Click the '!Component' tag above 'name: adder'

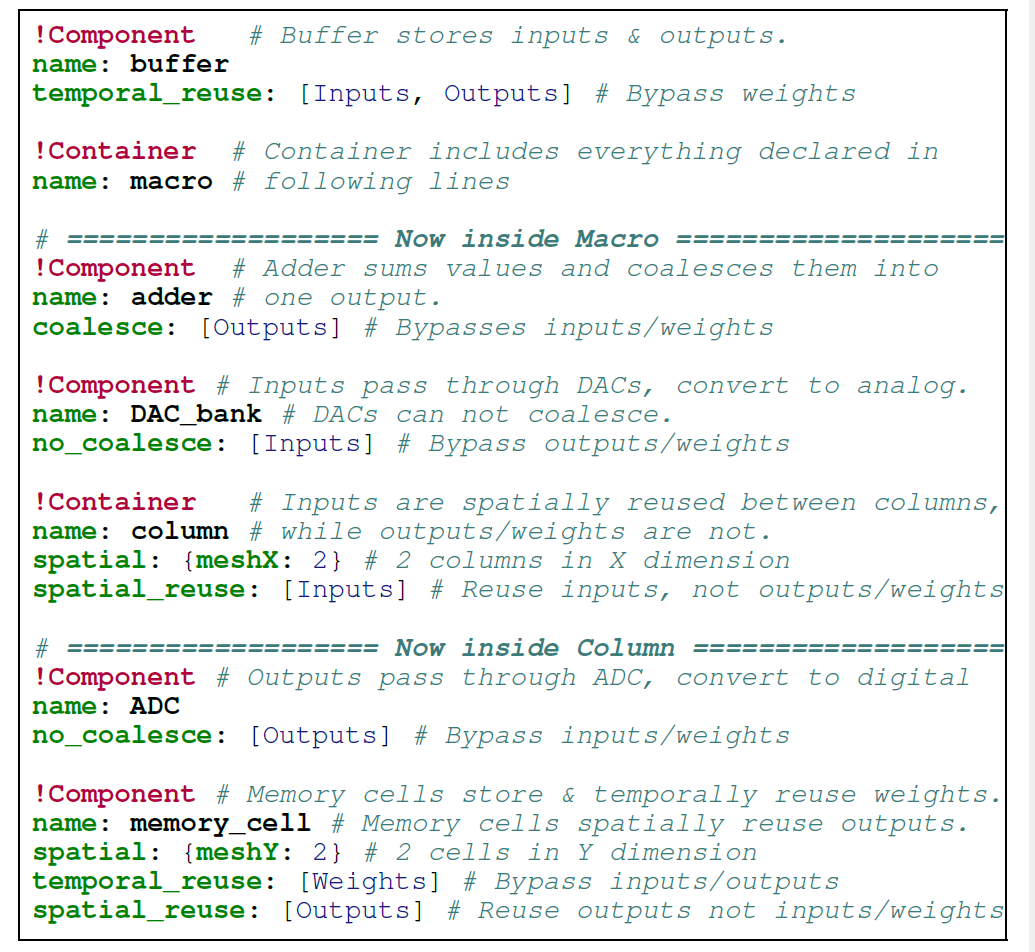(114, 268)
